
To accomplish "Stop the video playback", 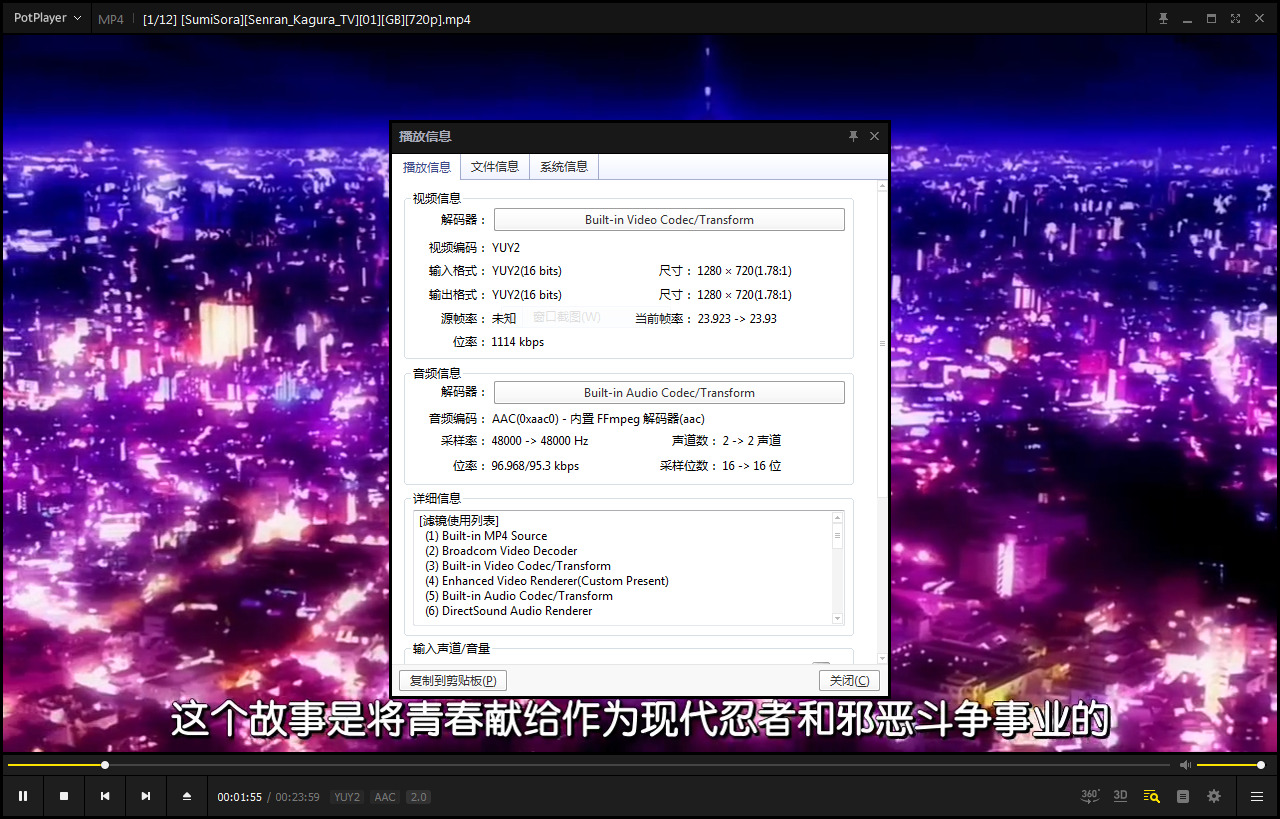I will pos(64,796).
